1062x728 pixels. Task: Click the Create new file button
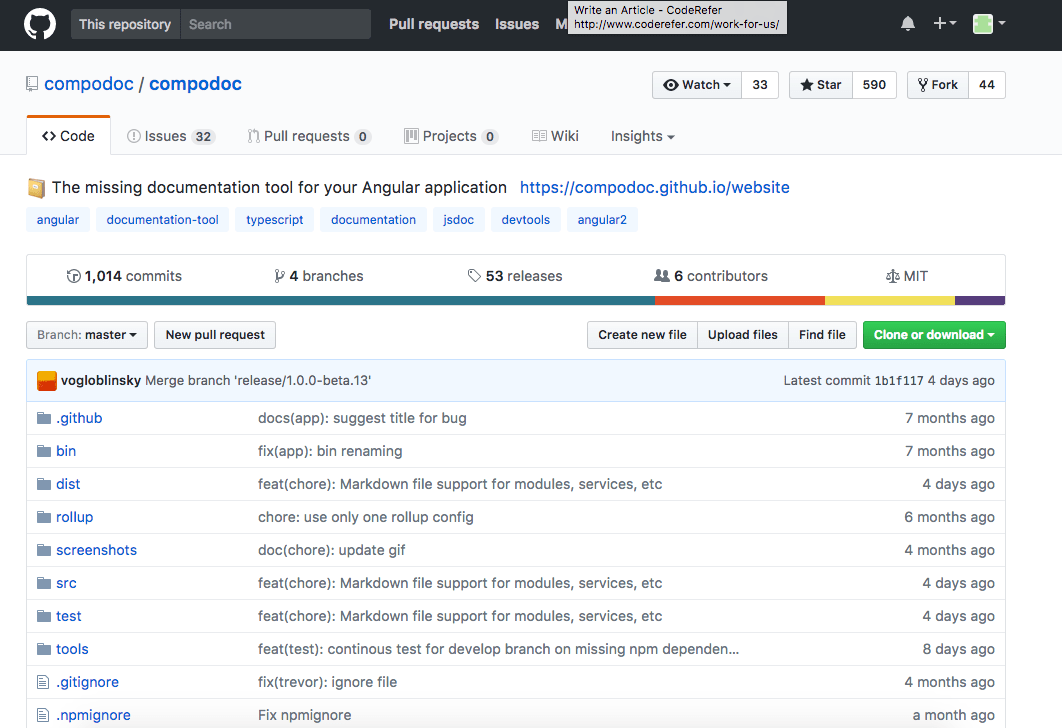(642, 335)
